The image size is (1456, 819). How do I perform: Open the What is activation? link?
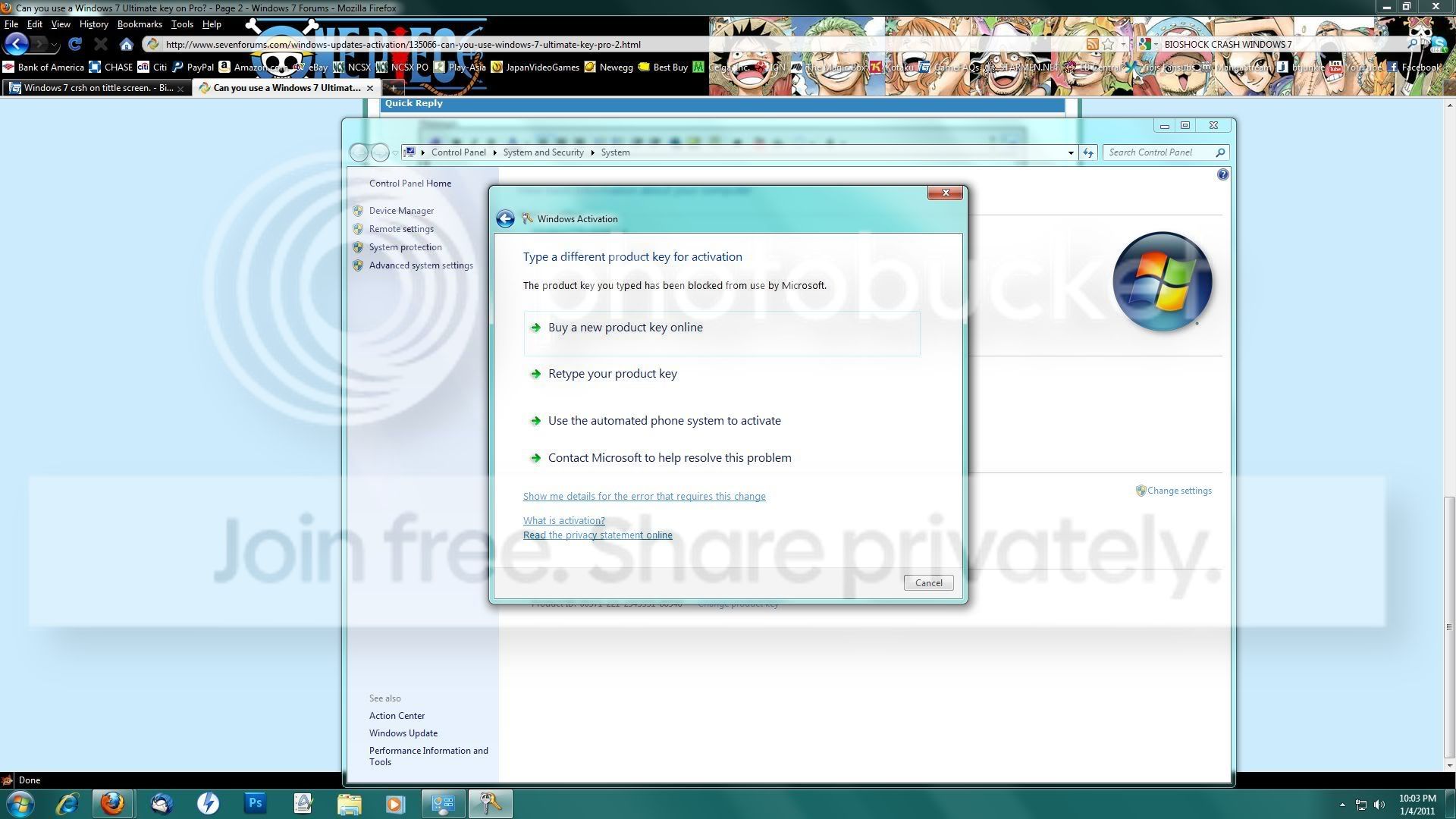coord(563,521)
